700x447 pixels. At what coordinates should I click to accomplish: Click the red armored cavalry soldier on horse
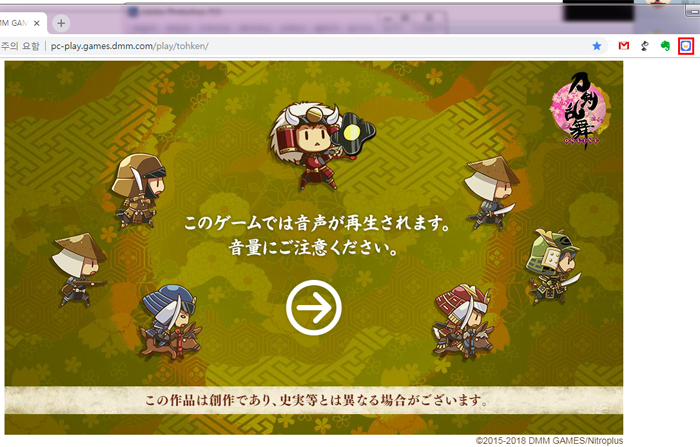click(462, 322)
